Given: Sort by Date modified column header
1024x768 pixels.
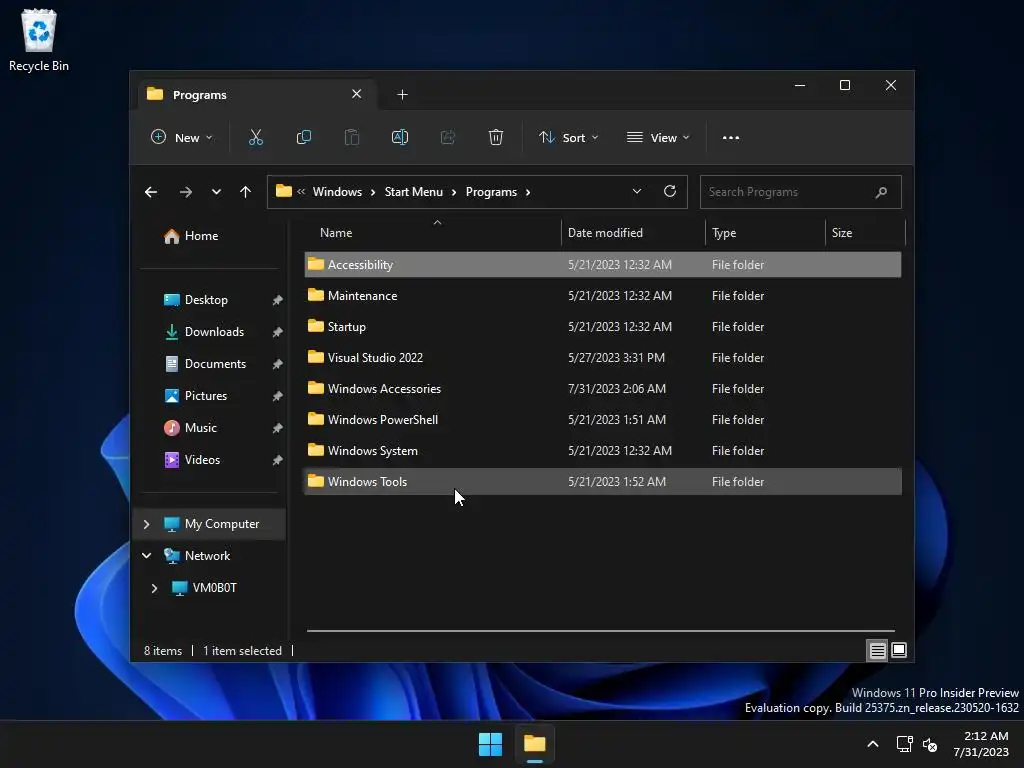Looking at the screenshot, I should pos(633,232).
